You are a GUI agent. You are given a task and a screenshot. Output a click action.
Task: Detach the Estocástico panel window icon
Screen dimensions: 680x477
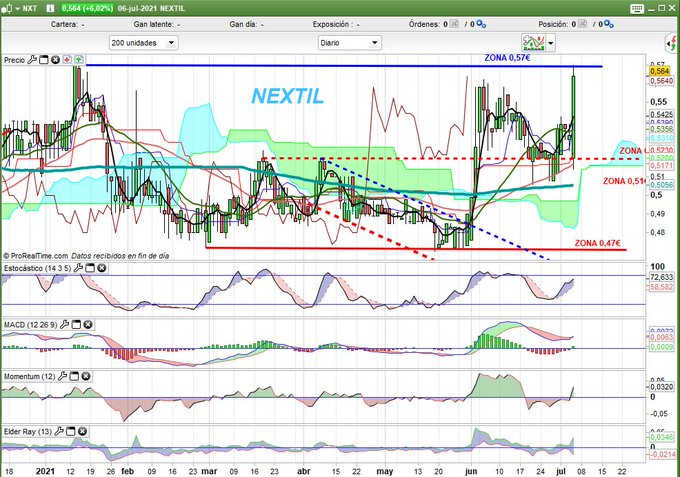click(x=90, y=268)
